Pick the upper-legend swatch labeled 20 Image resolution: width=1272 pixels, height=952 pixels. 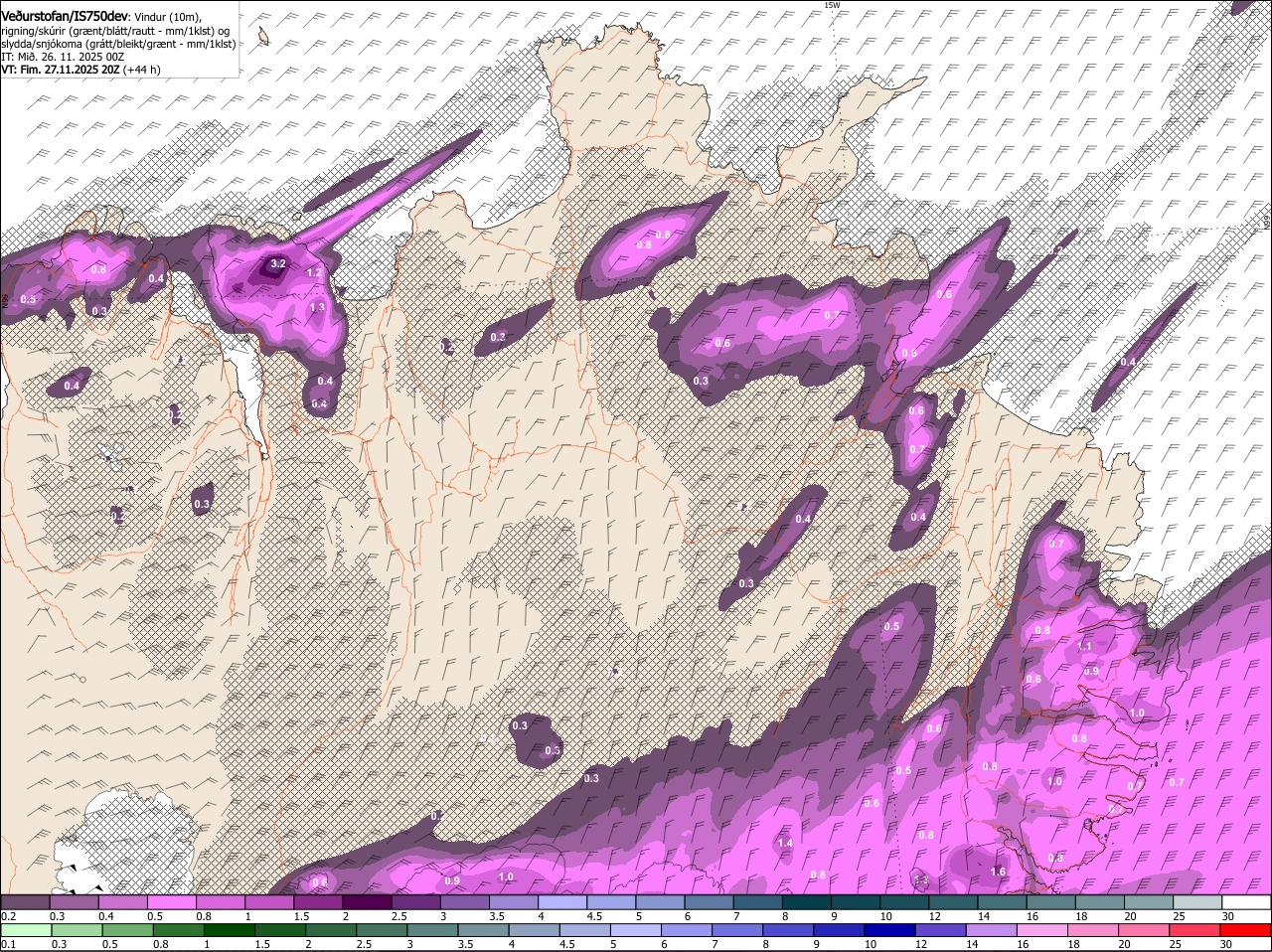1149,902
